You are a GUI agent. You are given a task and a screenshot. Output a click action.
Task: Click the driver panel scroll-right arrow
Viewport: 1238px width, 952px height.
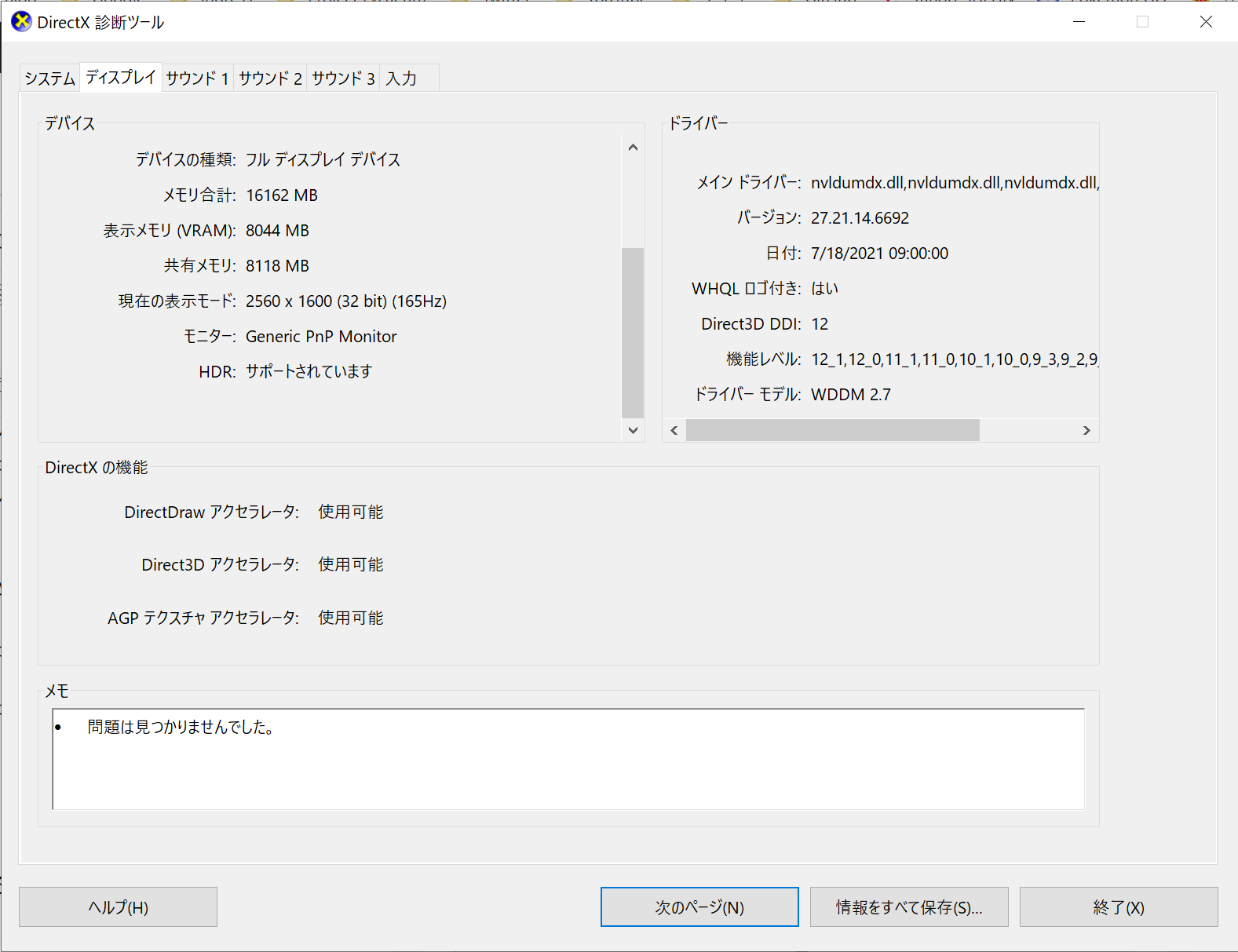pyautogui.click(x=1086, y=430)
